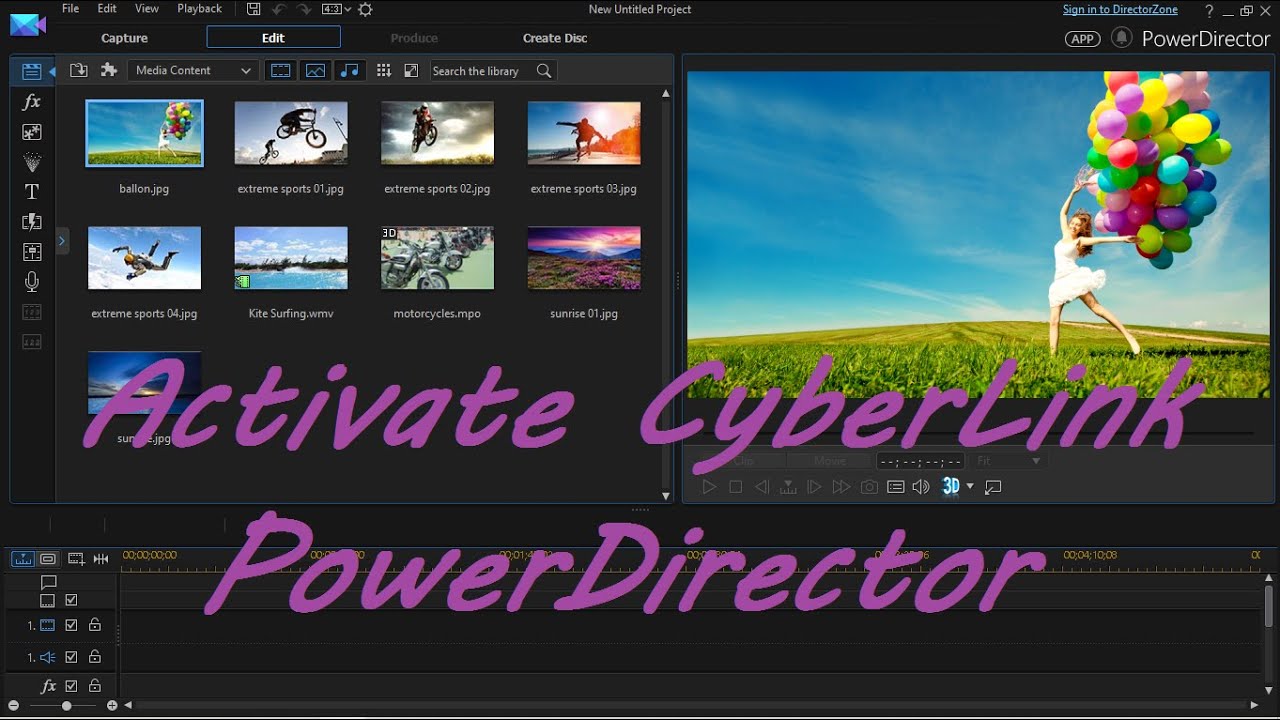Viewport: 1280px width, 720px height.
Task: Click the fast forward button
Action: pyautogui.click(x=841, y=487)
